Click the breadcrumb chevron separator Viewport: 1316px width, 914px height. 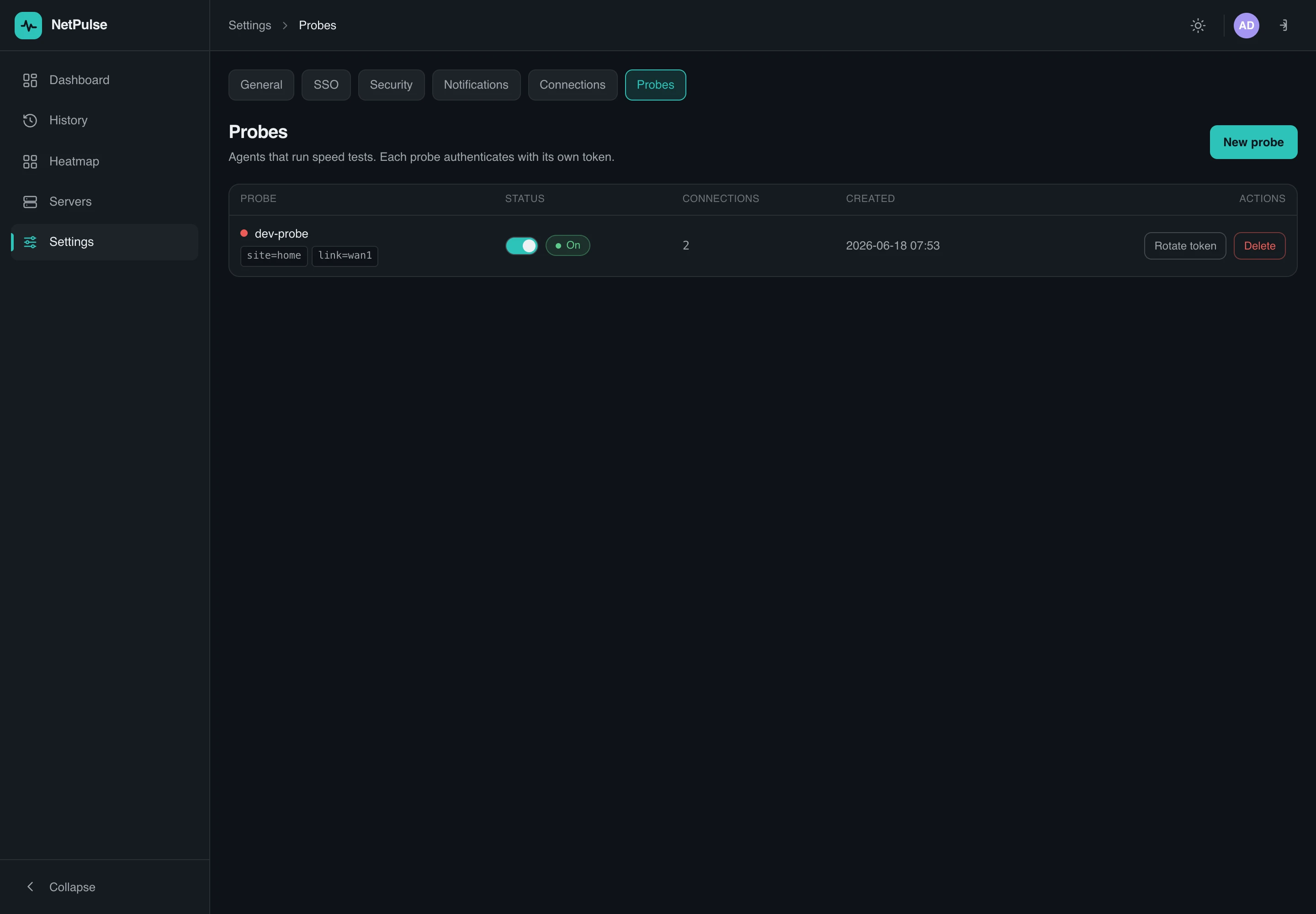point(285,25)
